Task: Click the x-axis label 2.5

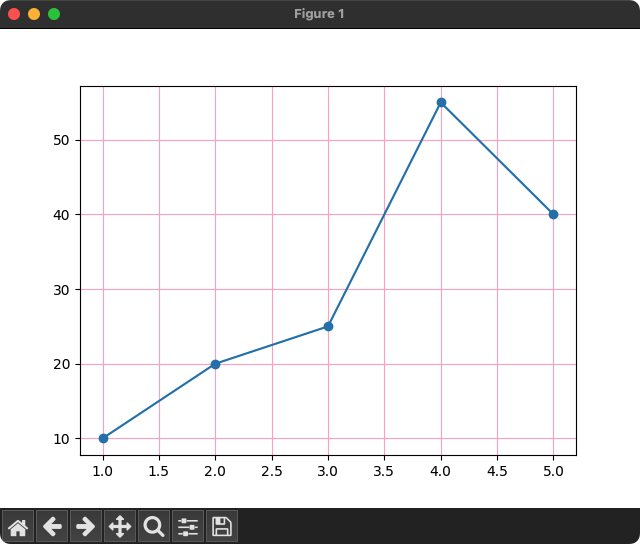Action: (271, 471)
